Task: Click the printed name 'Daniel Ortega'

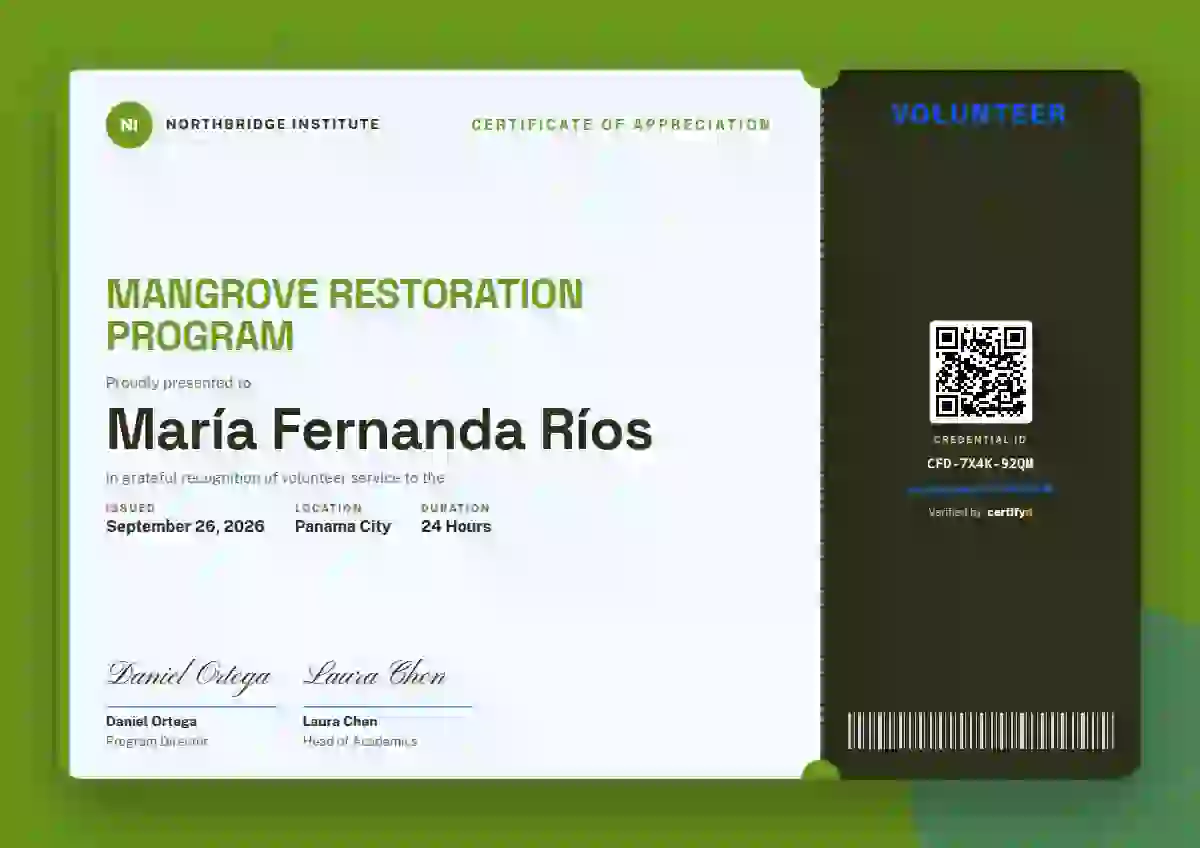Action: (x=151, y=721)
